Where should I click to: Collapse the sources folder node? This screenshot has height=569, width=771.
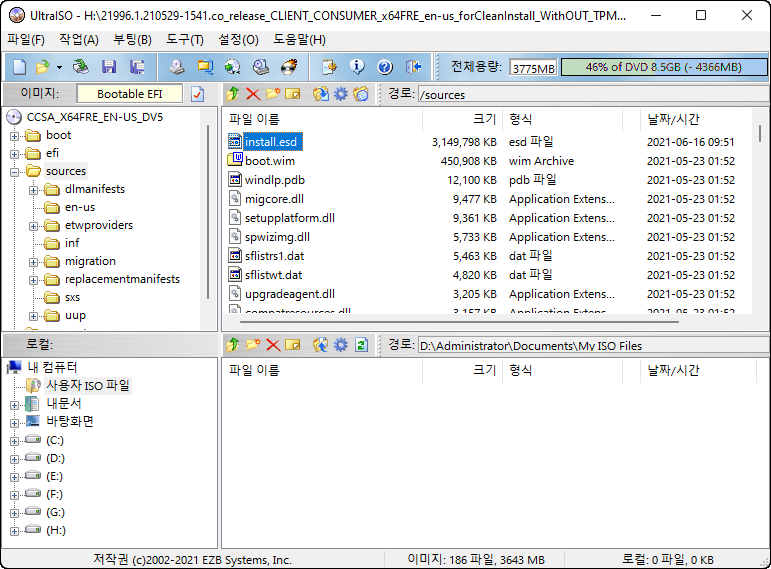tap(14, 172)
